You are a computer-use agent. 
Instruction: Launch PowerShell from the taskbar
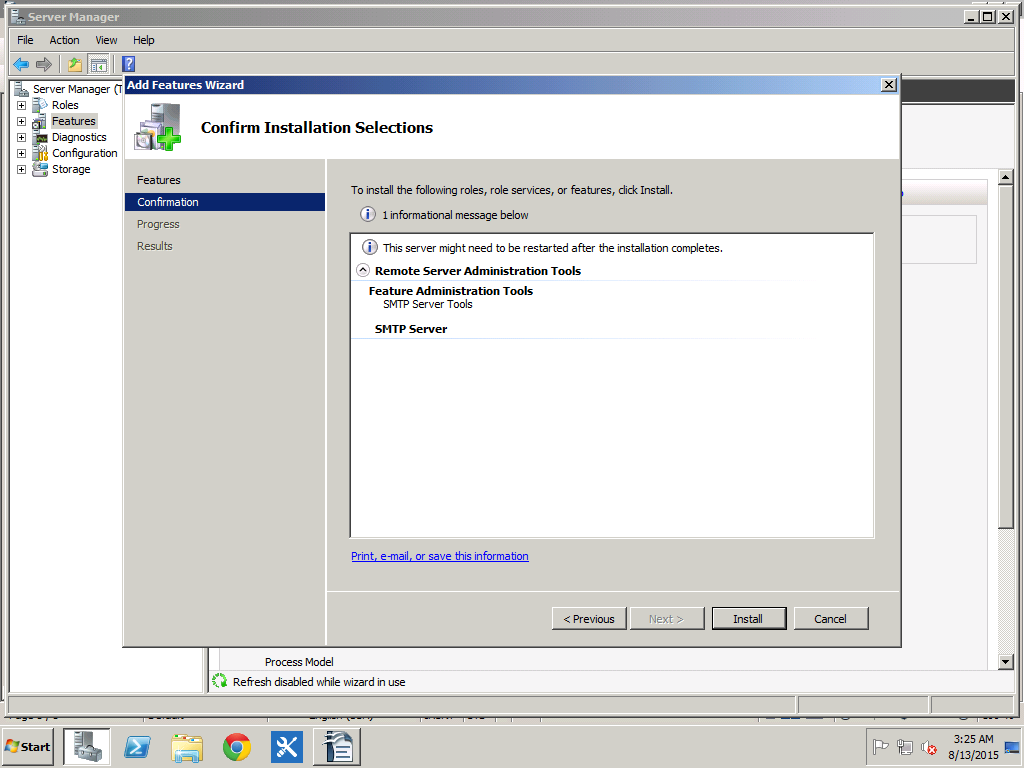point(137,747)
